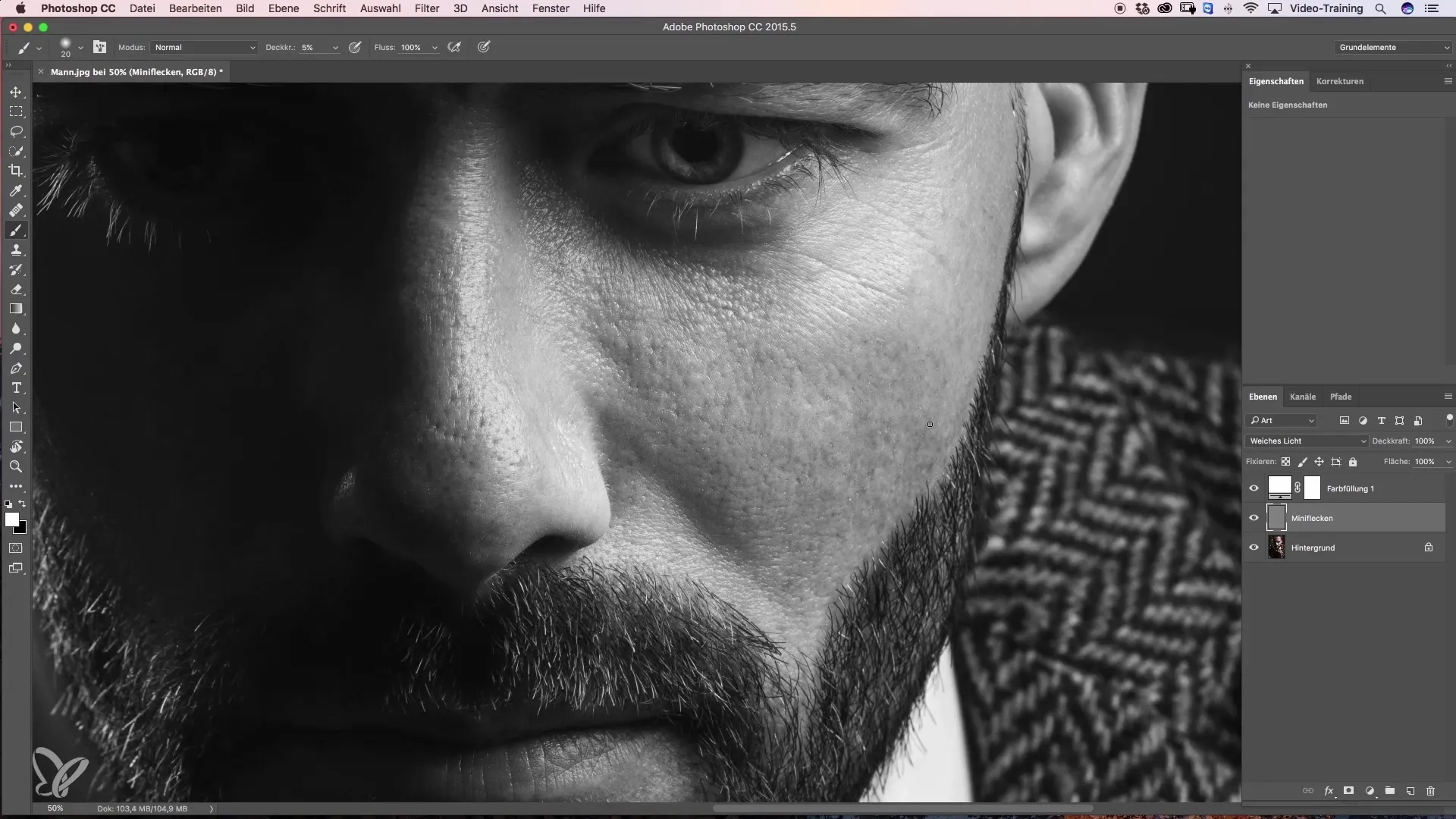Select the Farbfüllung 1 layer mask thumbnail
The height and width of the screenshot is (819, 1456).
pos(1312,488)
